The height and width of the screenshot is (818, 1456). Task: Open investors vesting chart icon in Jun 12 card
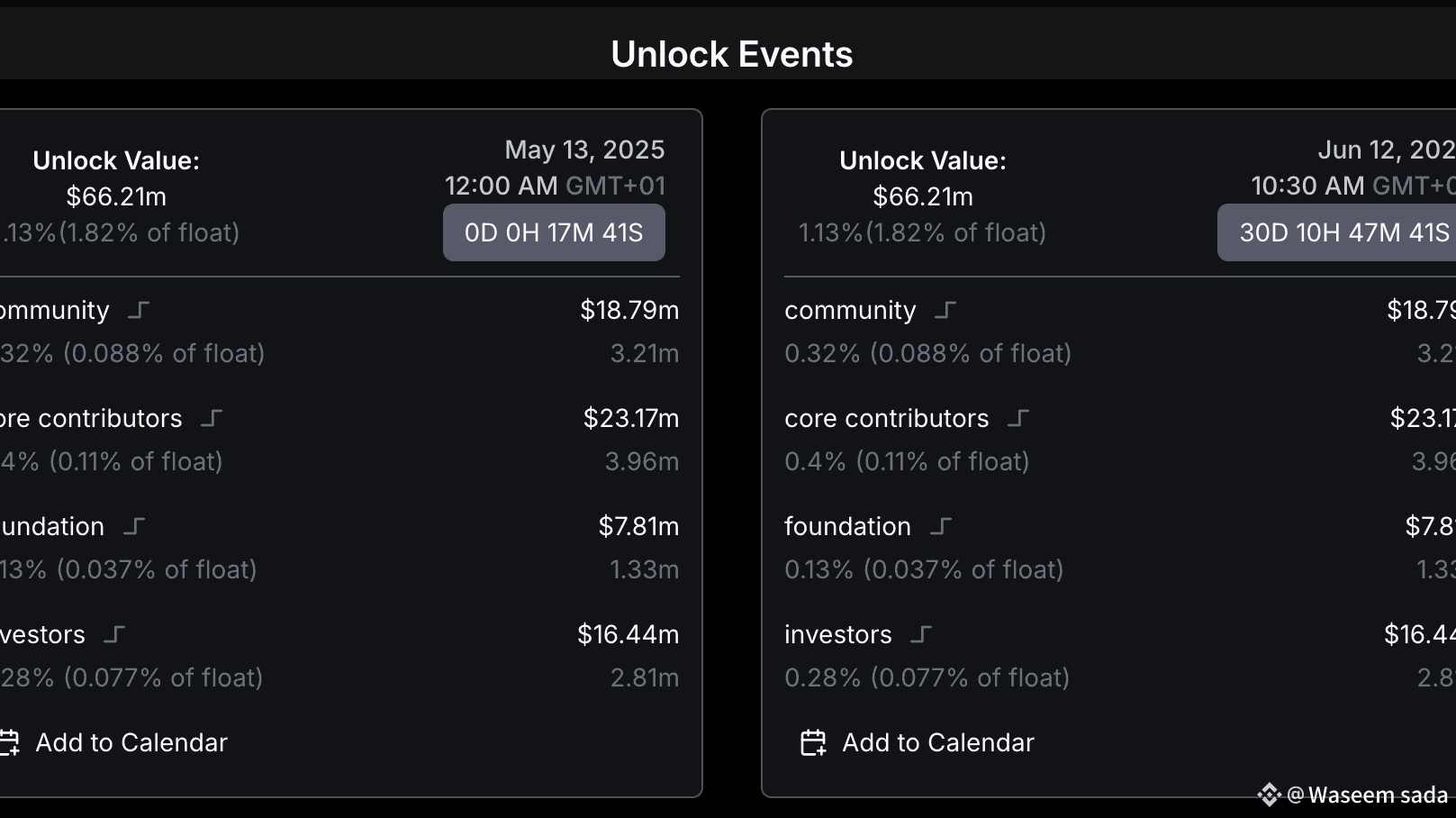pyautogui.click(x=921, y=635)
